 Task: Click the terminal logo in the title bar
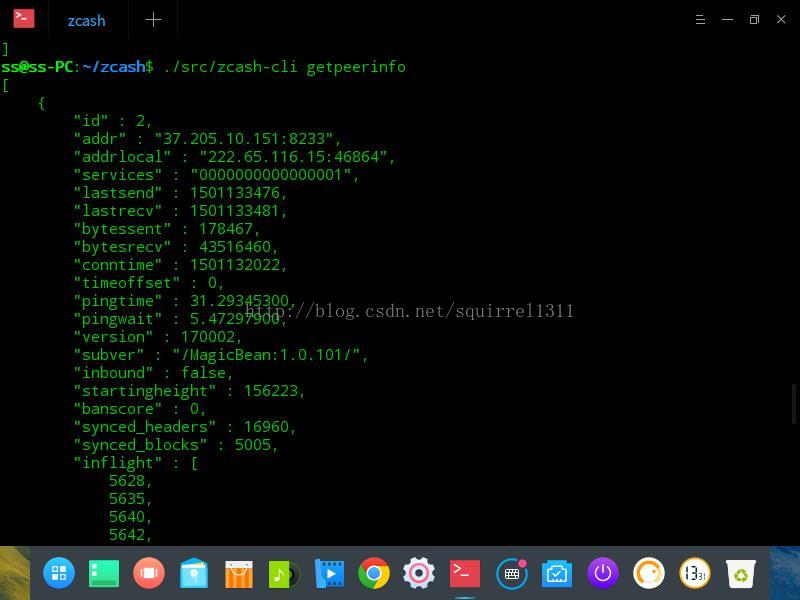pyautogui.click(x=23, y=19)
